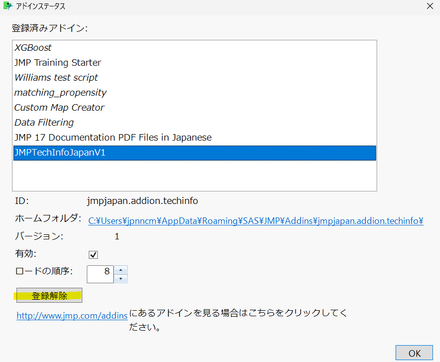440x362 pixels.
Task: Close the アドインステータス dialog
Action: coord(430,6)
